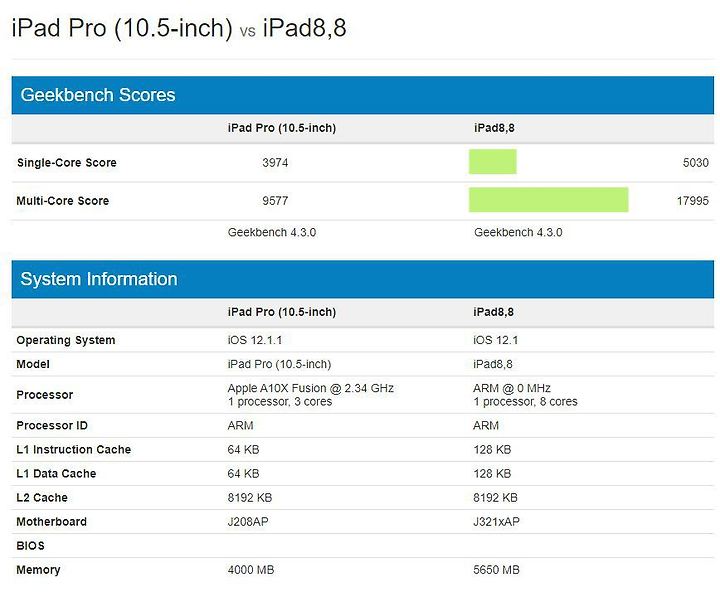Click the L1 Instruction Cache '64 KB' value

coord(243,450)
